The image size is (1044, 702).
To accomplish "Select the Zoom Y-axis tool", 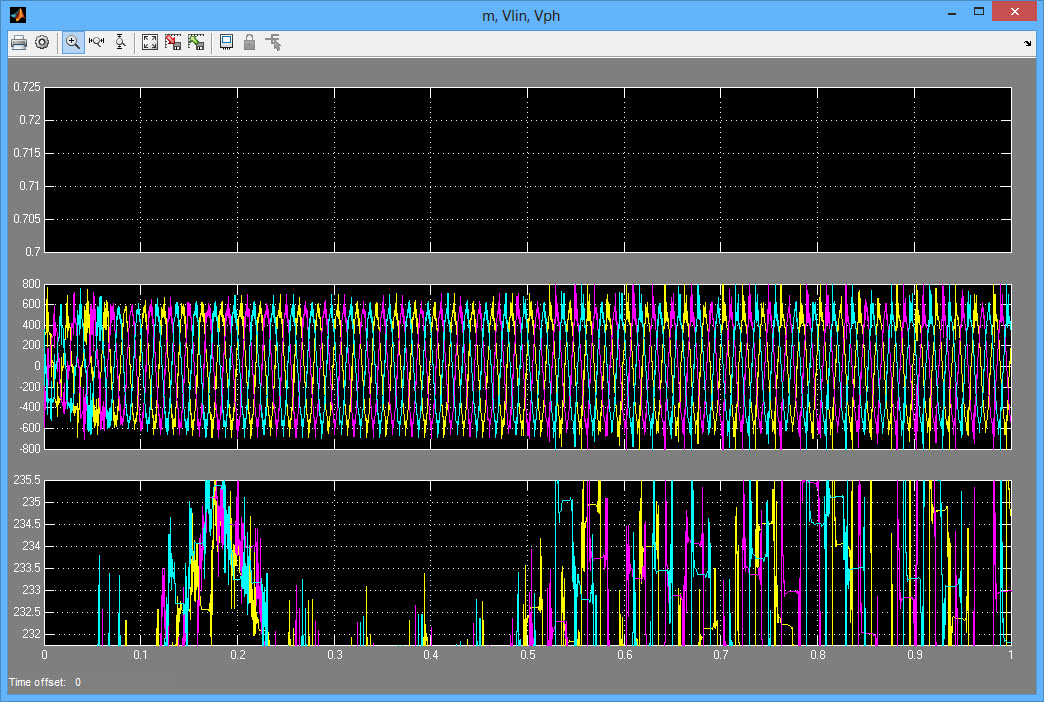I will [120, 42].
